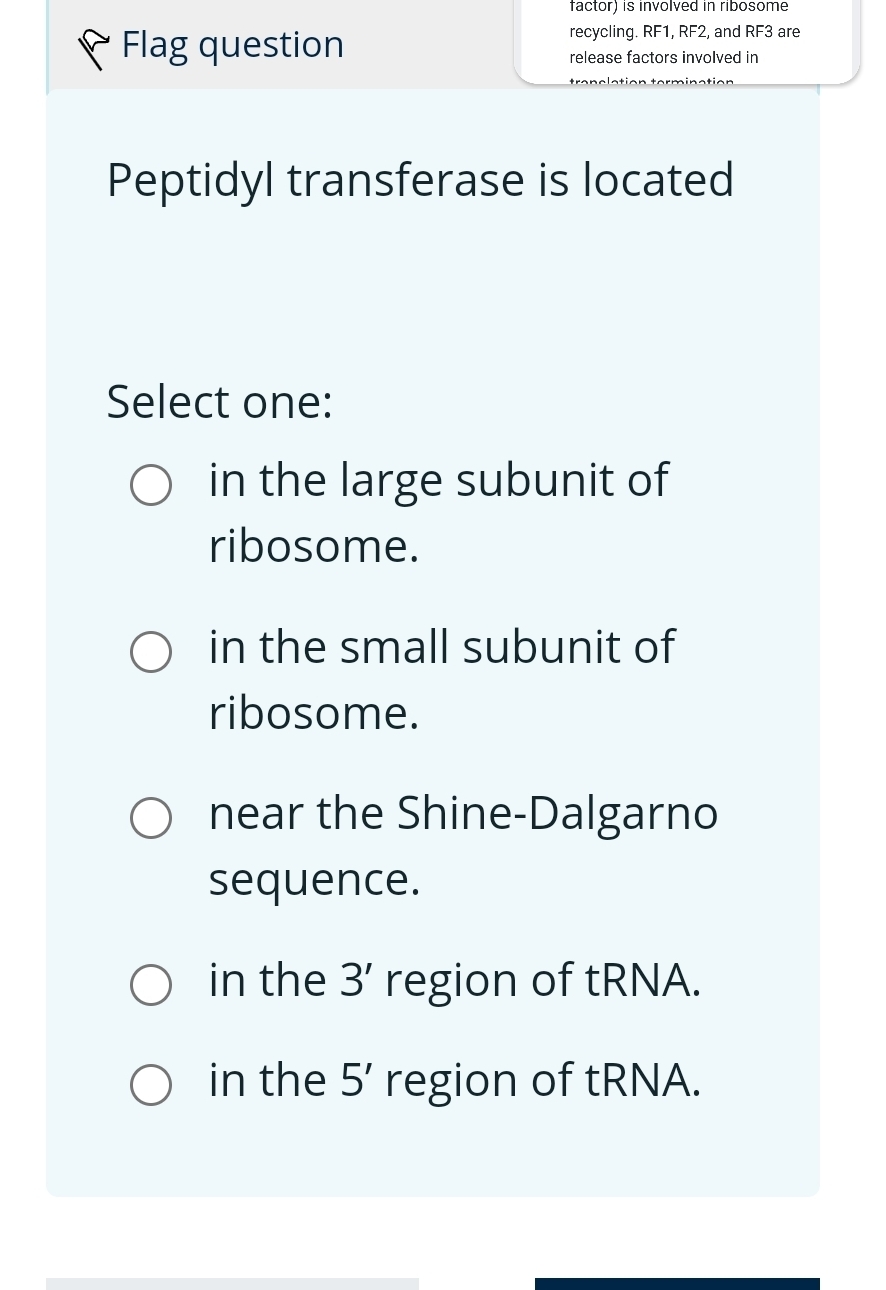The width and height of the screenshot is (886, 1290).
Task: Select "in the 3' region of tRNA"
Action: pyautogui.click(x=151, y=985)
